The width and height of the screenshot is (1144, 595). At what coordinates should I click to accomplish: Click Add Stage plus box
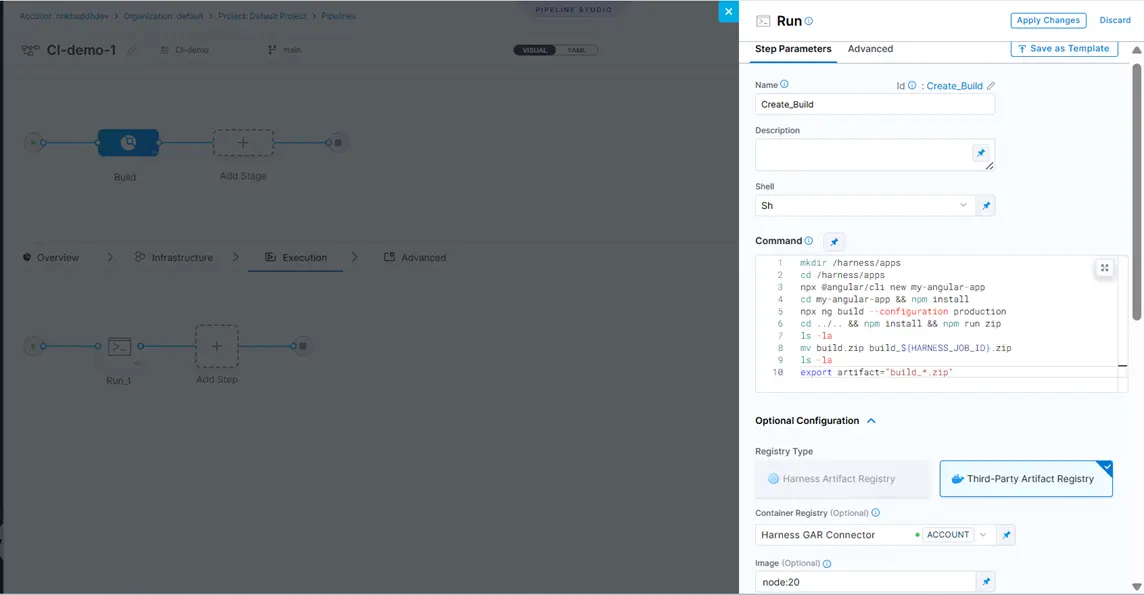click(x=243, y=143)
